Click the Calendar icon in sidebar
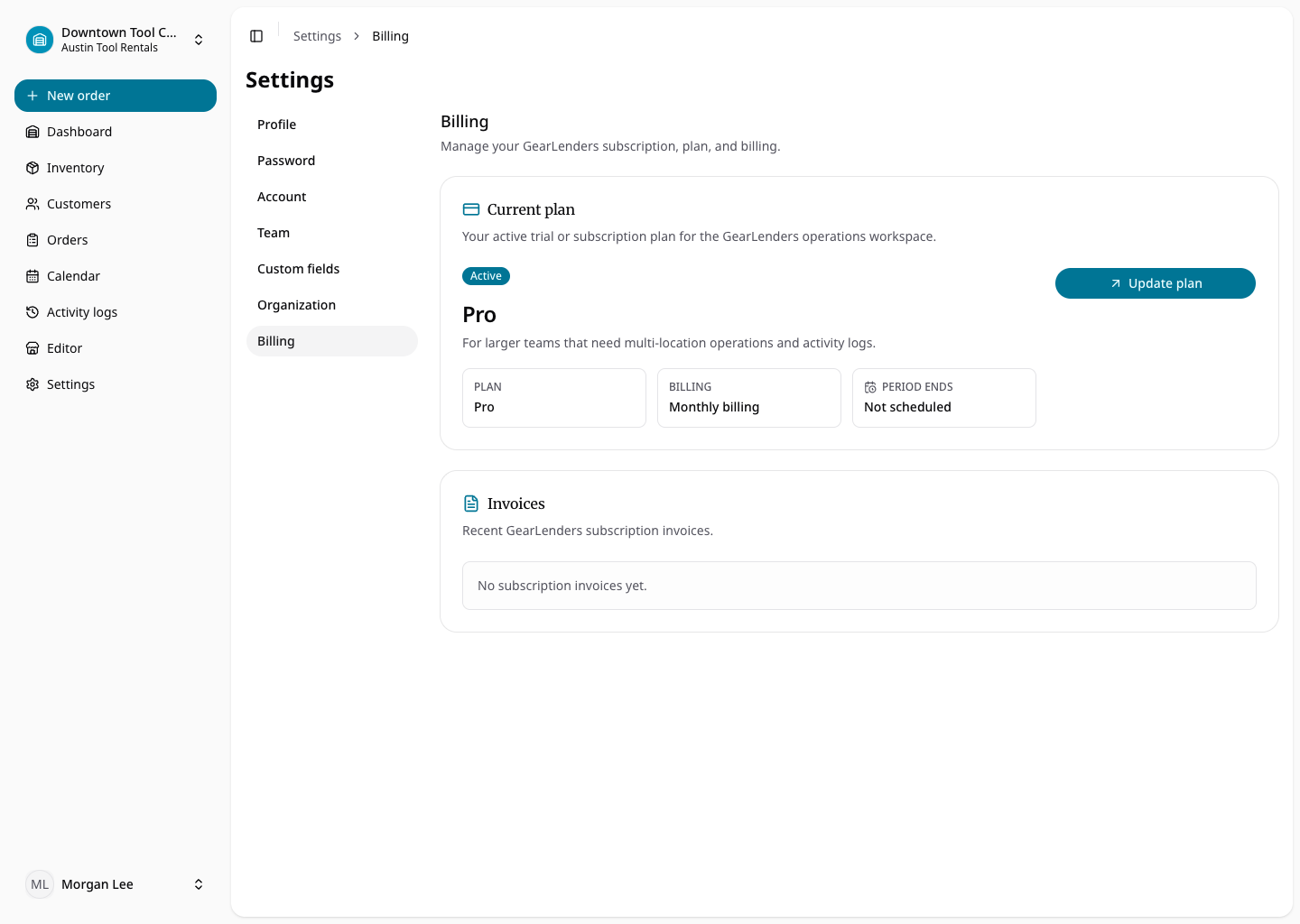 tap(32, 276)
